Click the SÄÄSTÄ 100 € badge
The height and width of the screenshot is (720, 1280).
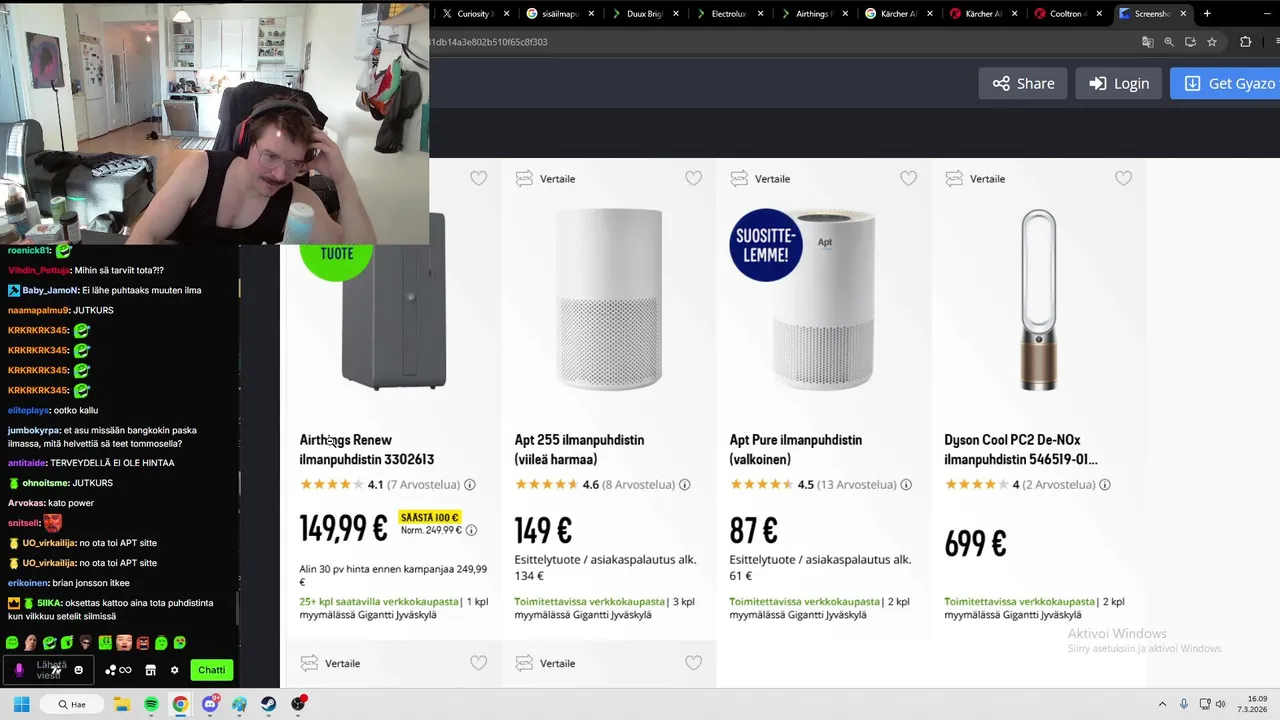[x=429, y=517]
